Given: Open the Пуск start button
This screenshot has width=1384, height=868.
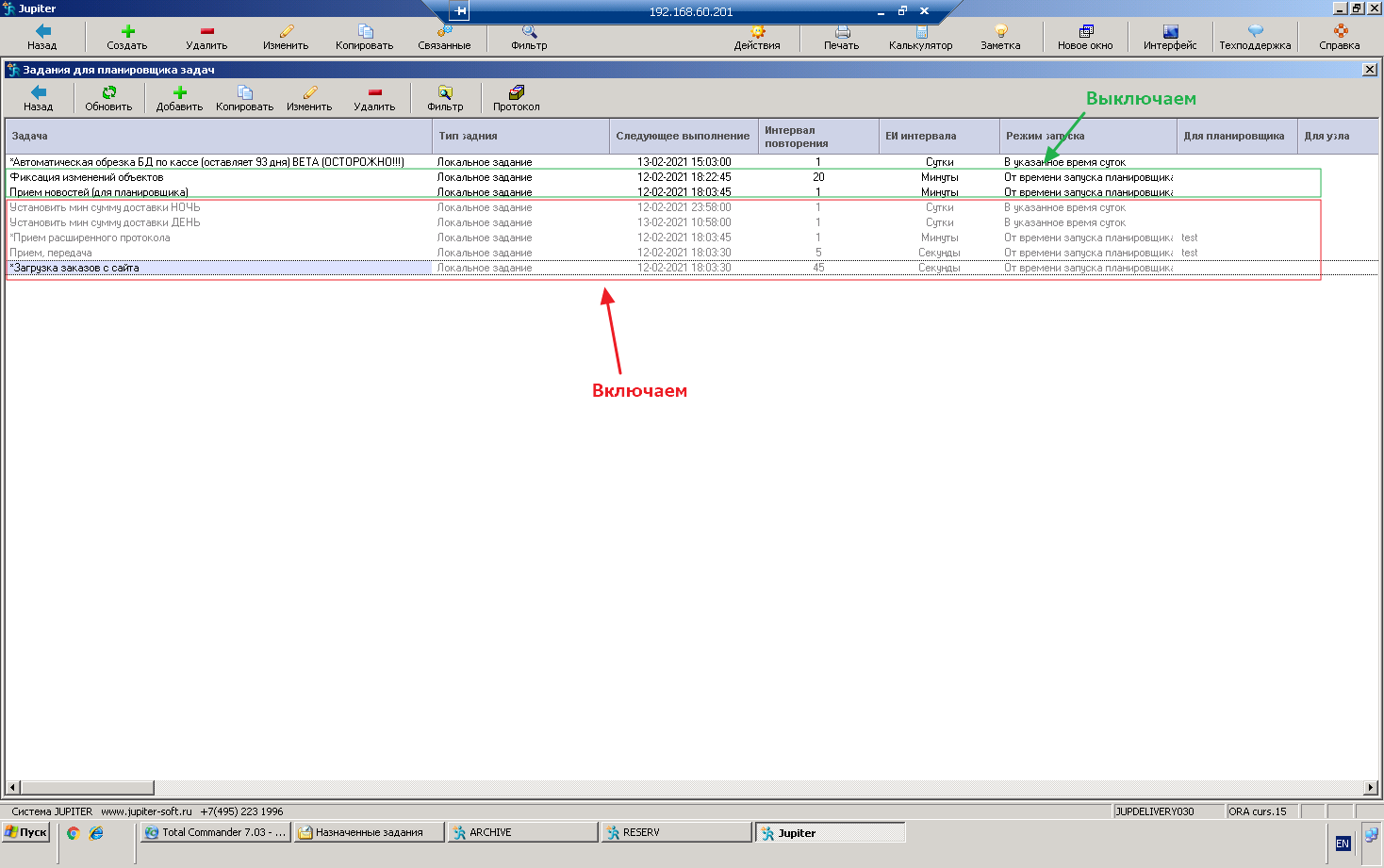Looking at the screenshot, I should click(26, 832).
